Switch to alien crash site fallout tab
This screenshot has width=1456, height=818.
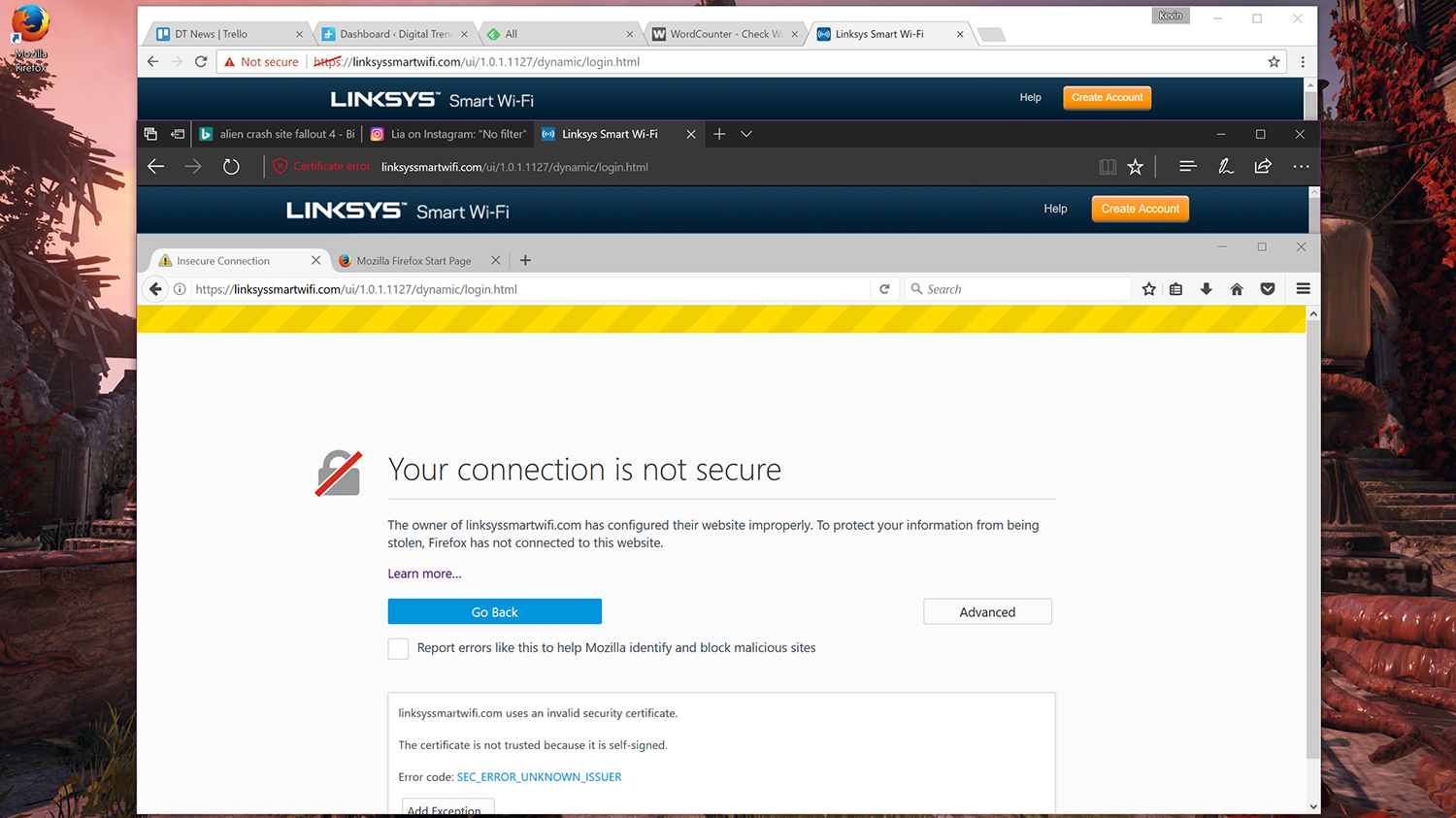[277, 134]
